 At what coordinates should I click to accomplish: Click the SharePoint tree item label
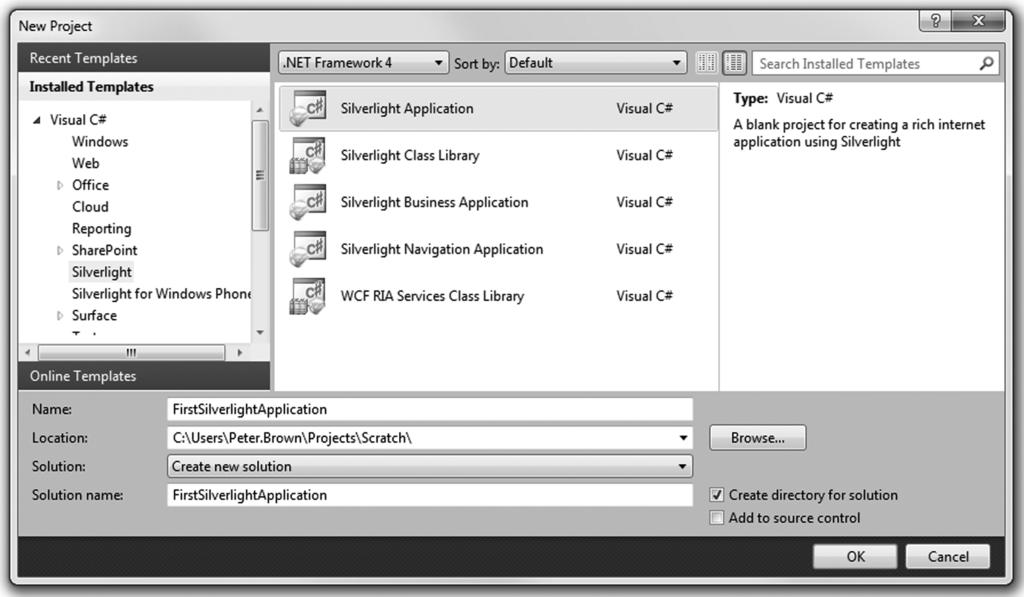pyautogui.click(x=104, y=250)
